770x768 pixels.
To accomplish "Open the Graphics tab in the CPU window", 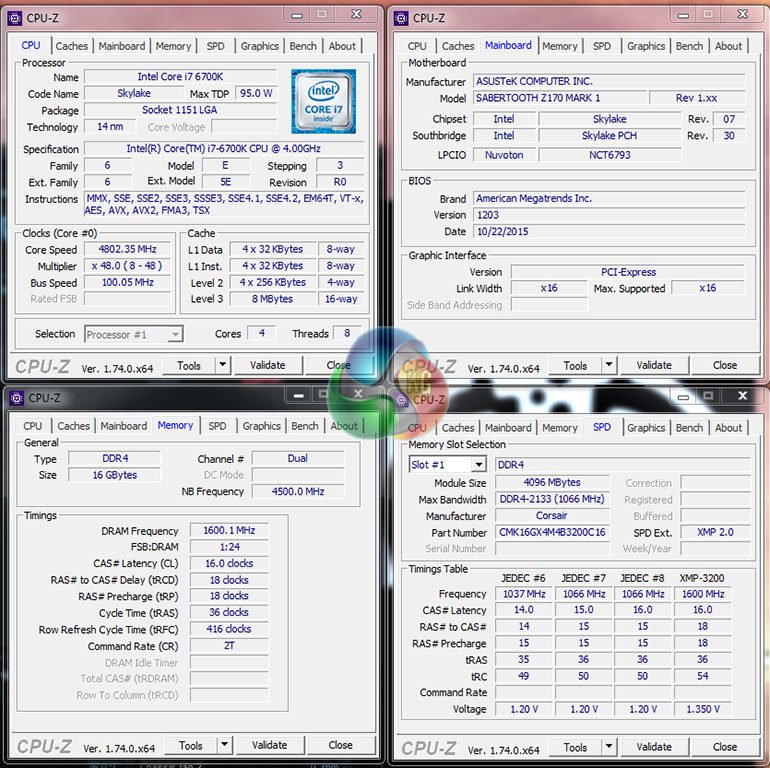I will 260,46.
